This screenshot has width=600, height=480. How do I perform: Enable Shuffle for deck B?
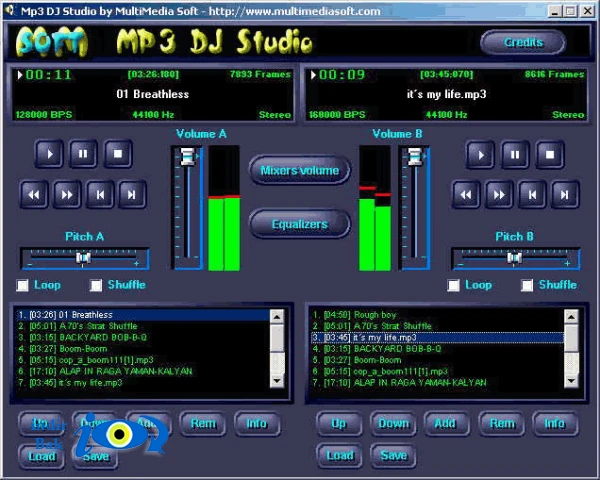pos(527,285)
